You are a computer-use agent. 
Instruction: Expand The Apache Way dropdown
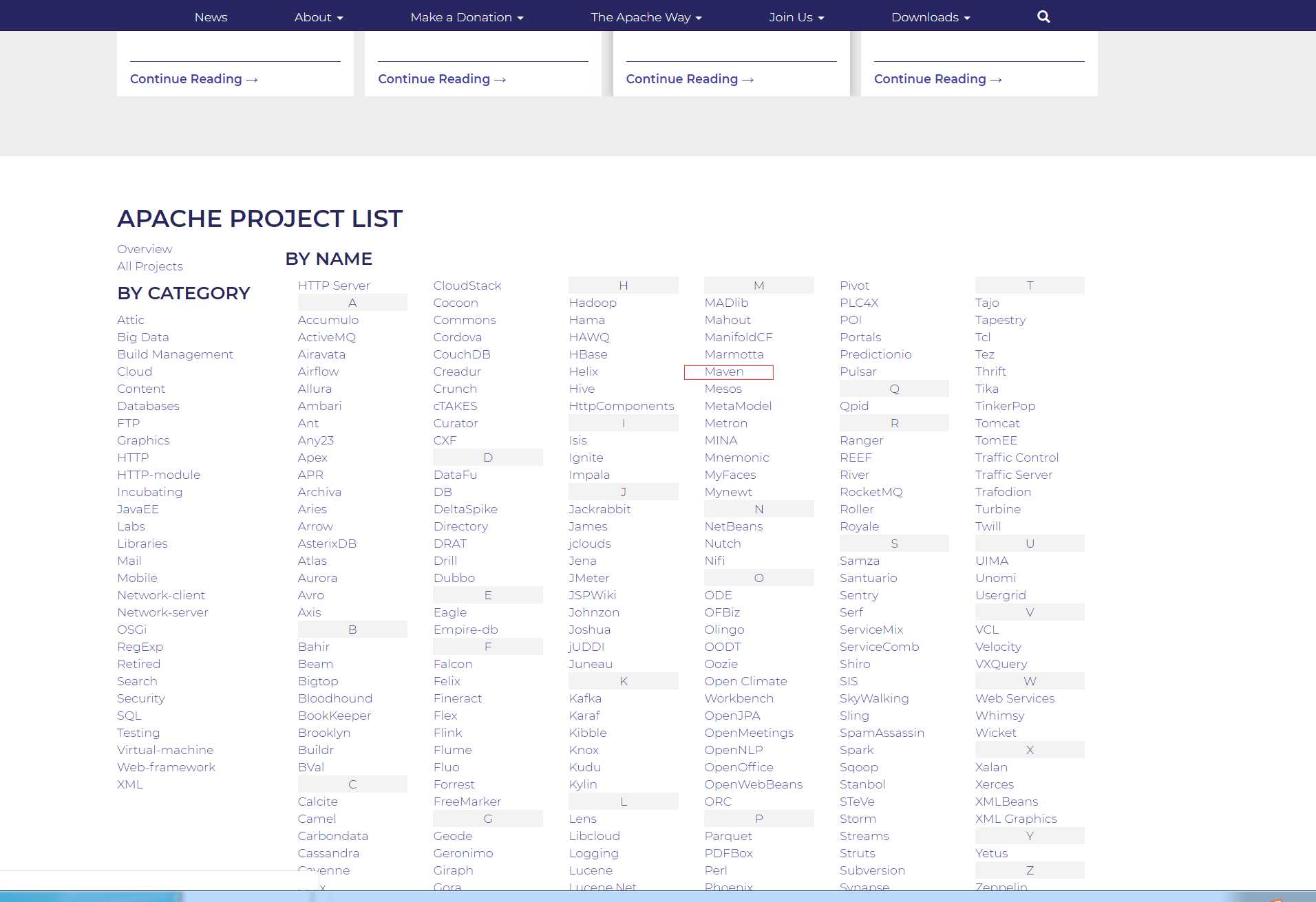coord(646,17)
